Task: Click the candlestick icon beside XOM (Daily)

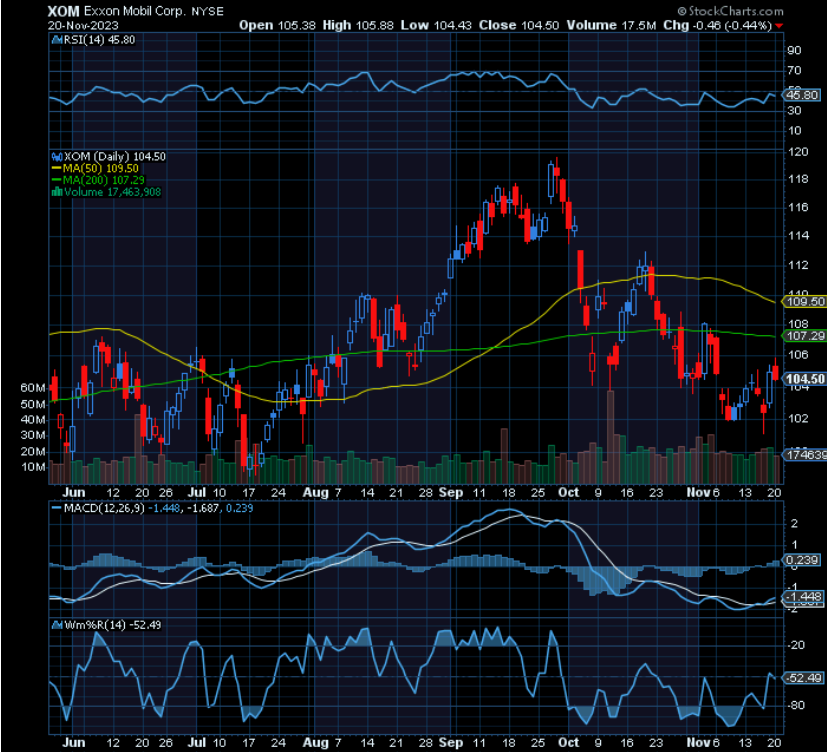Action: coord(58,156)
